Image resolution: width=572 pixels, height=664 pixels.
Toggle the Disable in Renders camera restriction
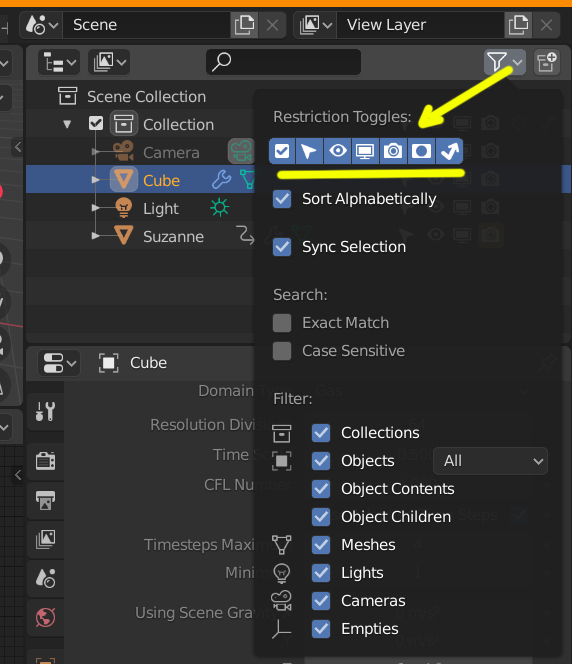[x=393, y=151]
